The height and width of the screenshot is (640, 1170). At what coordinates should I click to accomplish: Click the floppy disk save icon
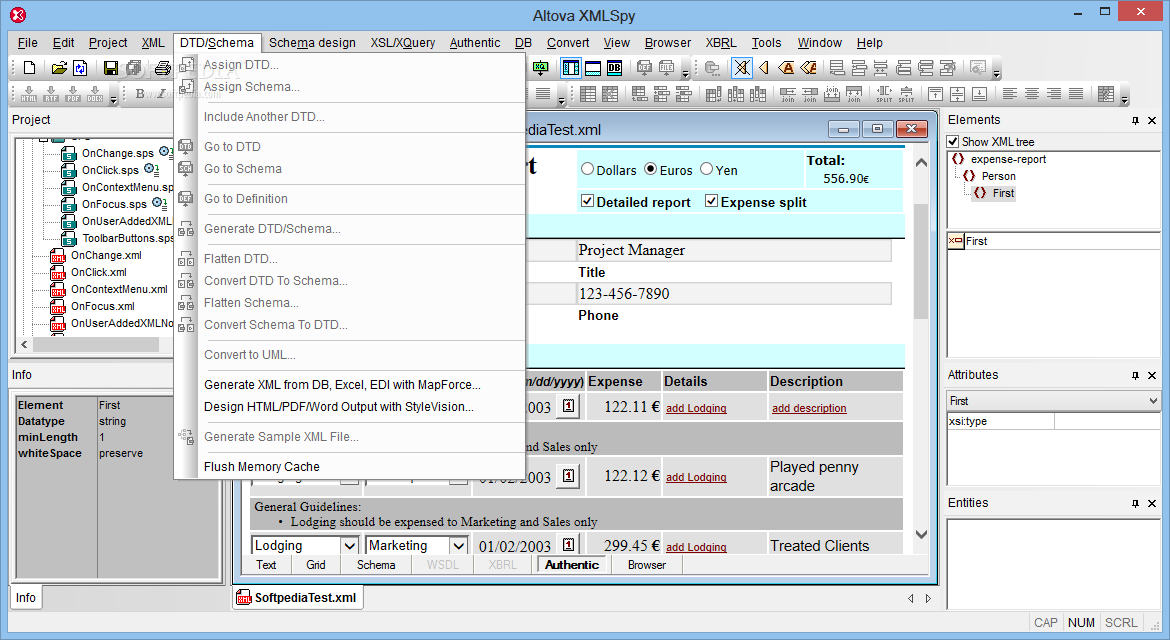coord(110,68)
